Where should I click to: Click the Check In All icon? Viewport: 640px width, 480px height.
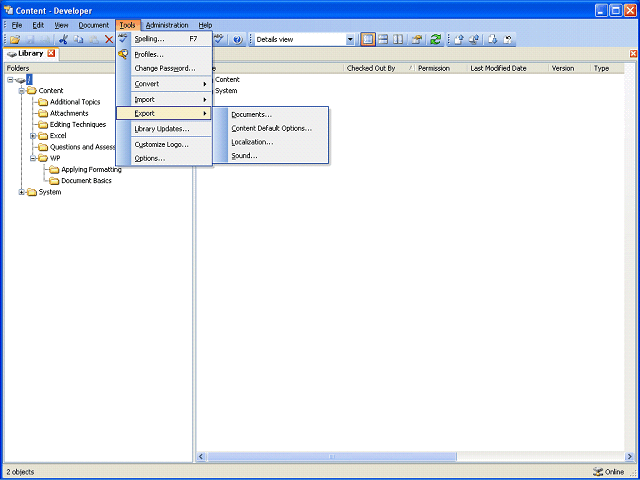[x=474, y=40]
